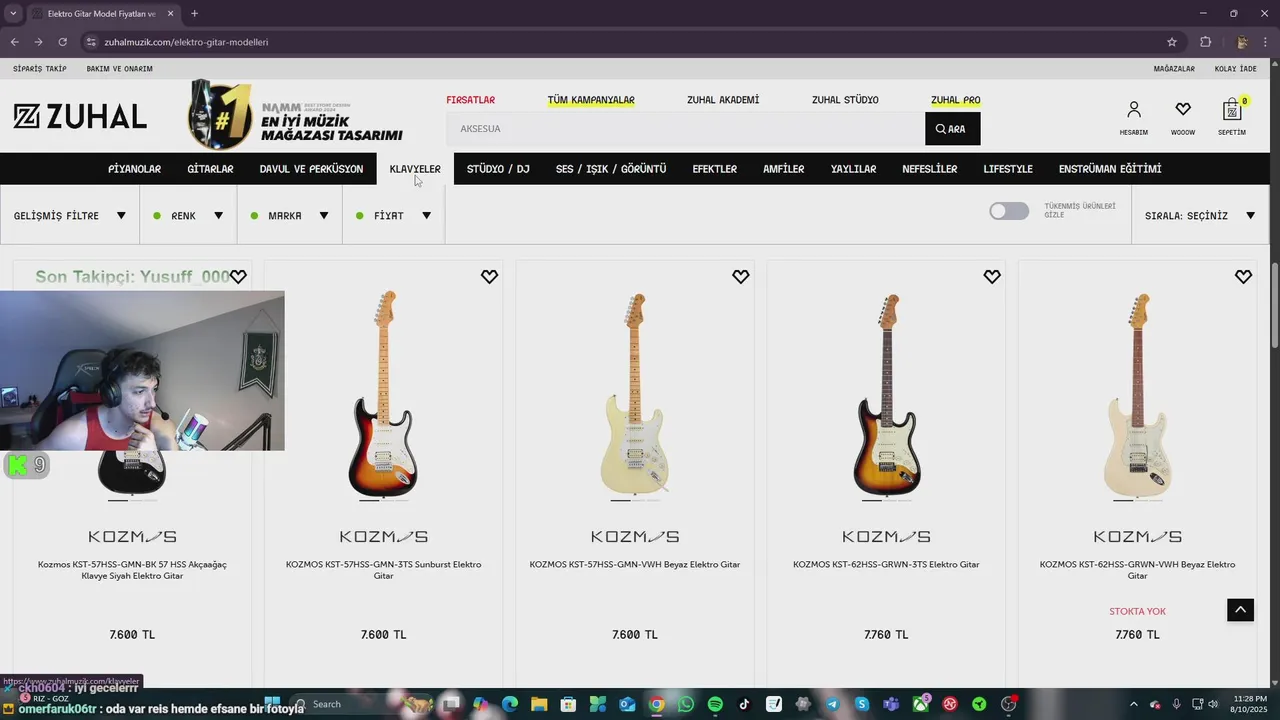This screenshot has height=720, width=1280.
Task: Click the Windows taskbar Search box
Action: (x=360, y=704)
